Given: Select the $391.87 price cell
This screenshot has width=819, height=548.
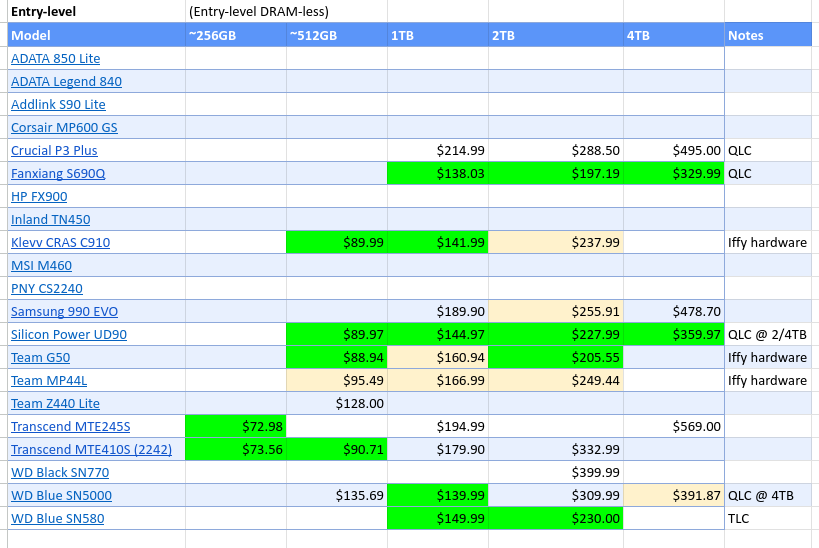Looking at the screenshot, I should click(x=674, y=495).
